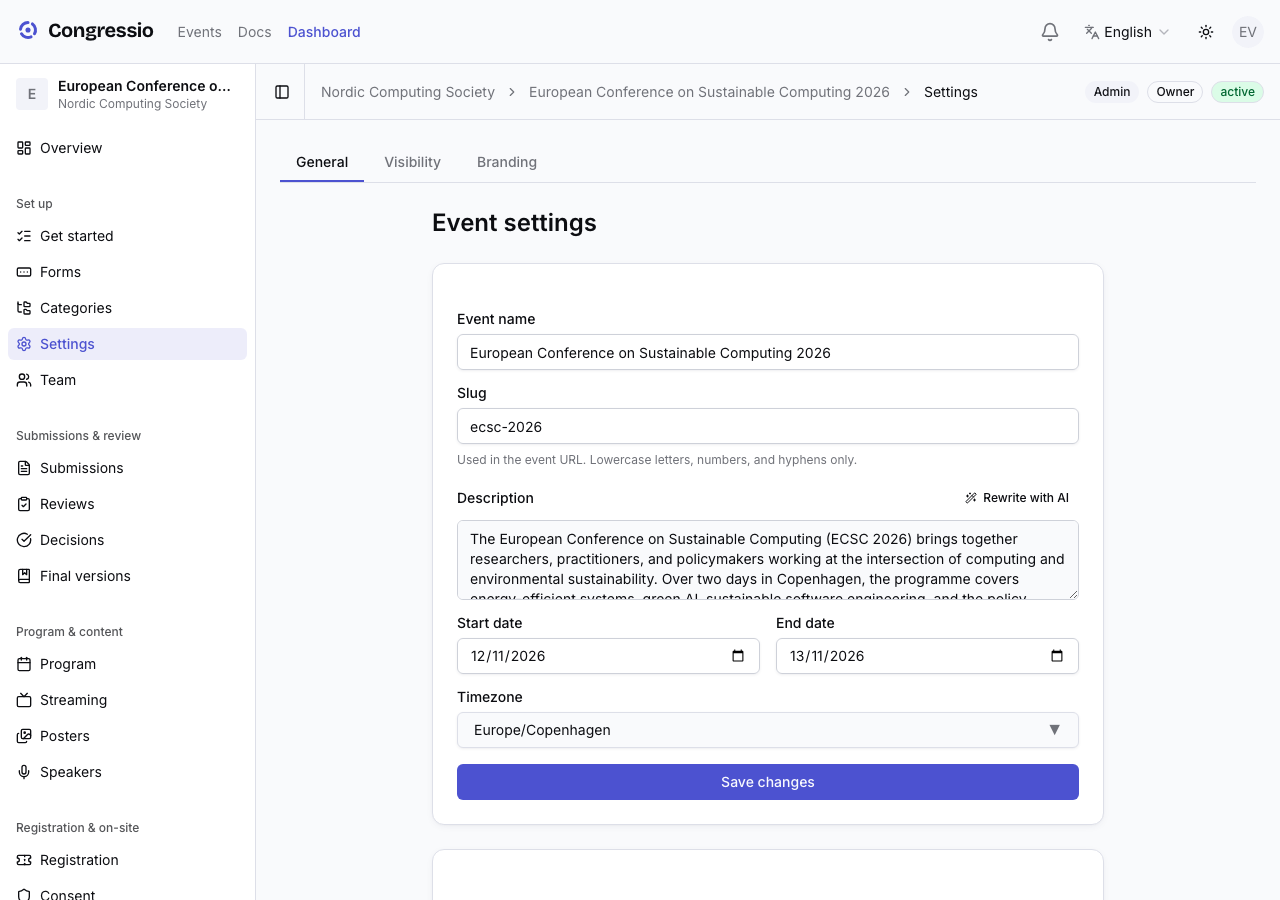Click the Rewrite with AI button
Viewport: 1280px width, 900px height.
point(1017,498)
